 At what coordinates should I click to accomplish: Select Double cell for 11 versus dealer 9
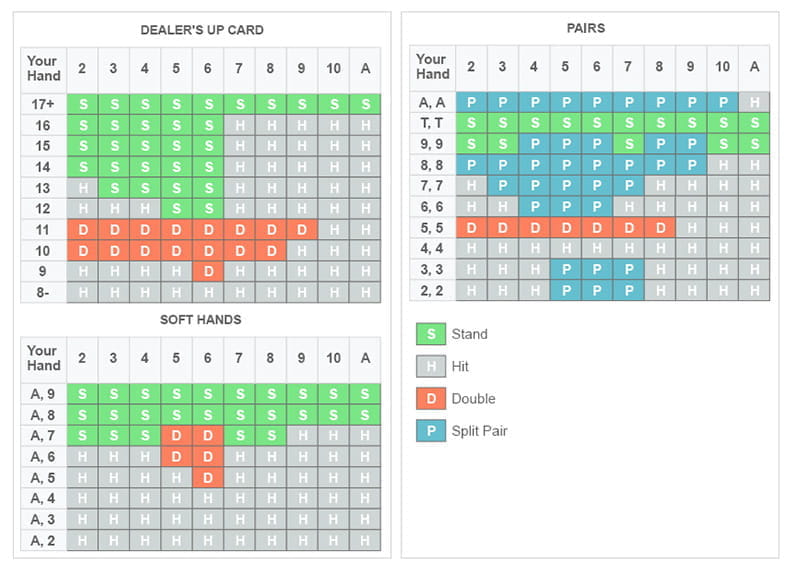302,229
